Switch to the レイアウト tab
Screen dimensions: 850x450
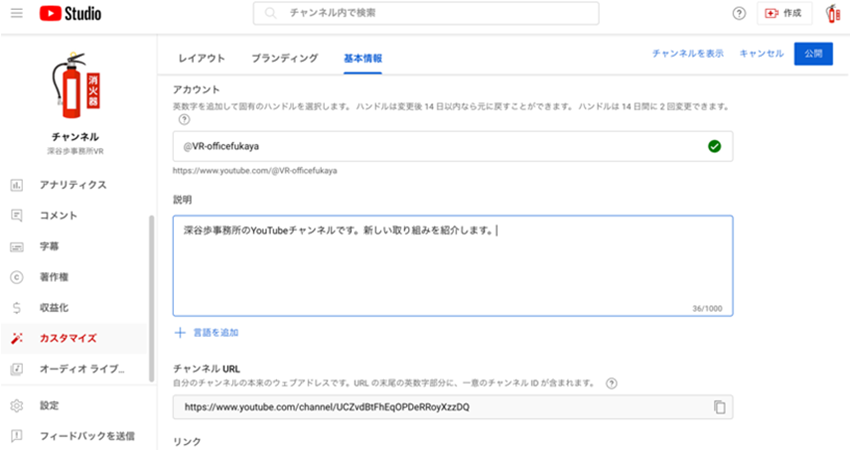(201, 59)
